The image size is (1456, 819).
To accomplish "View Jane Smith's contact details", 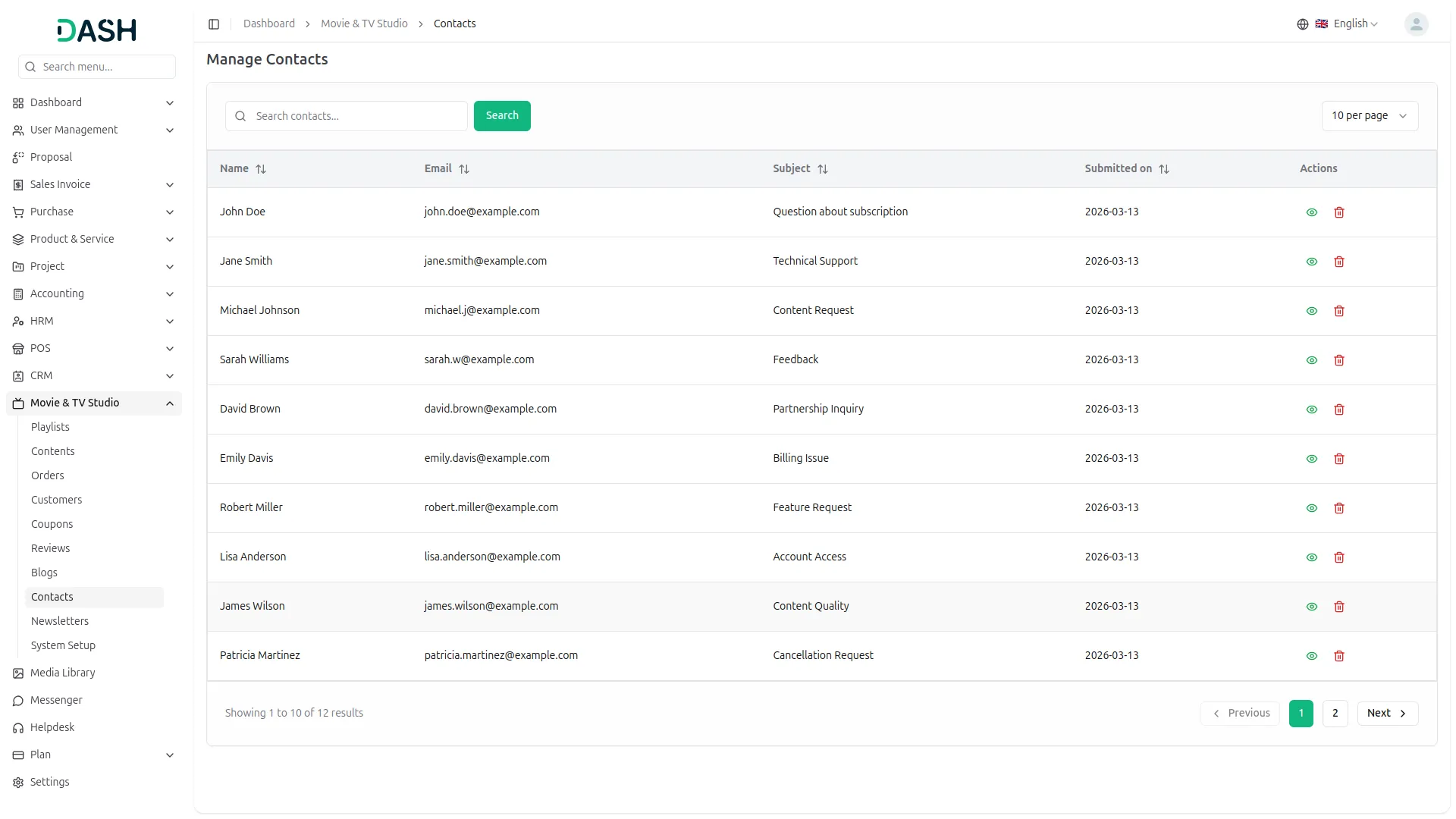I will pos(1311,262).
